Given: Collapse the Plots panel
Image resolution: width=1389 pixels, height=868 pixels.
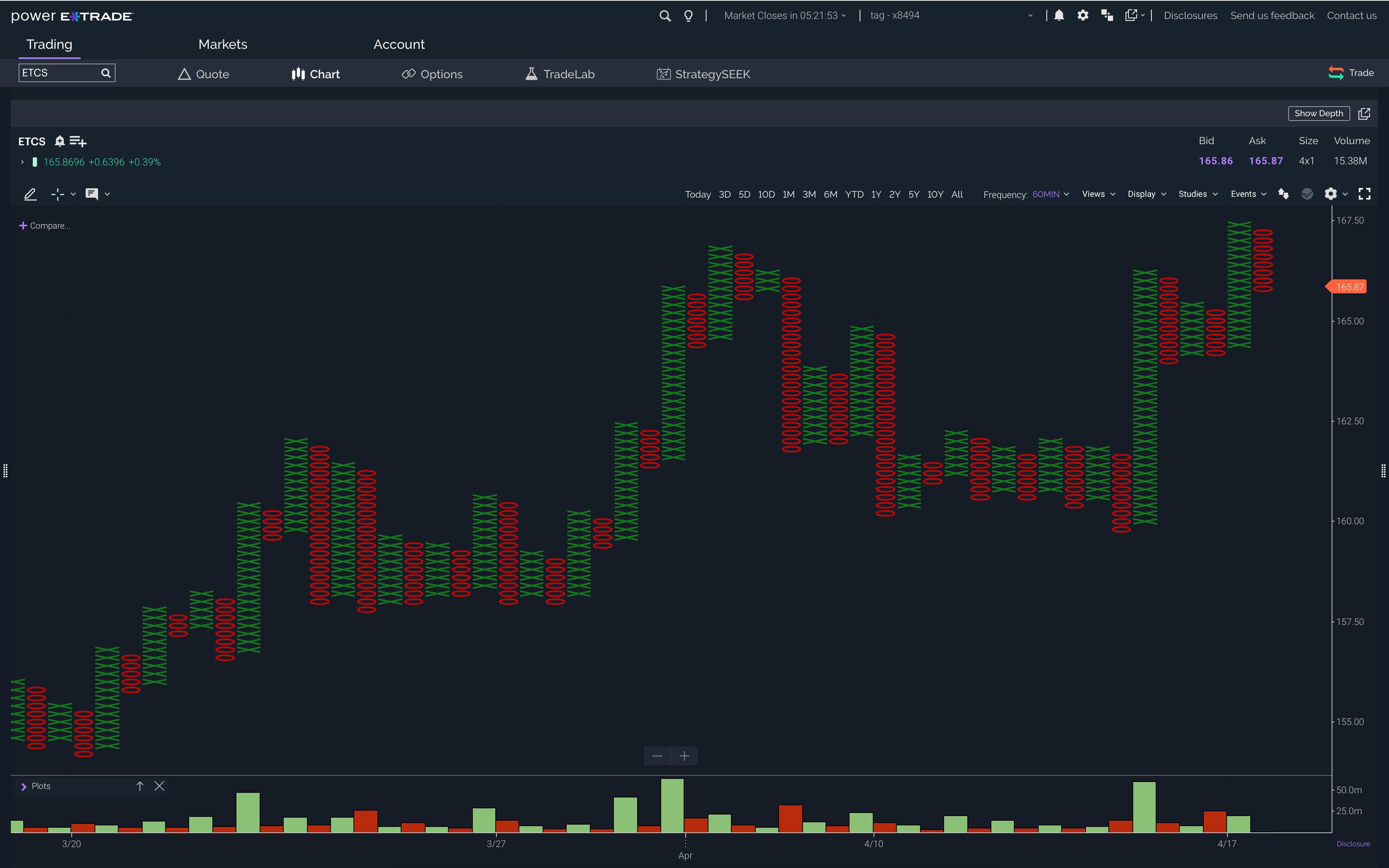Looking at the screenshot, I should (24, 786).
